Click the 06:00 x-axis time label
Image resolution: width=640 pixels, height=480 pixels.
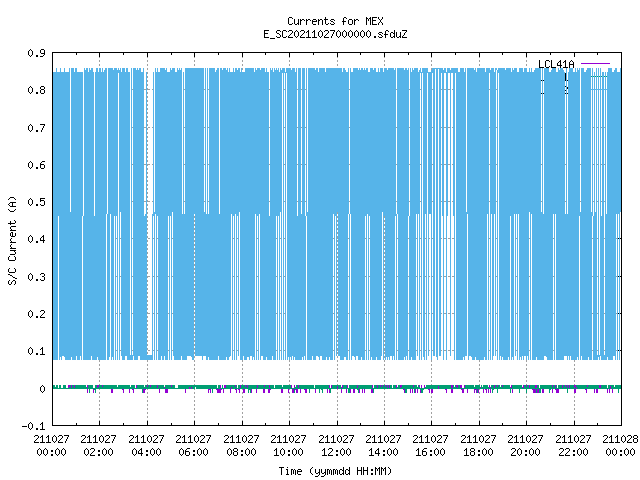[x=193, y=452]
